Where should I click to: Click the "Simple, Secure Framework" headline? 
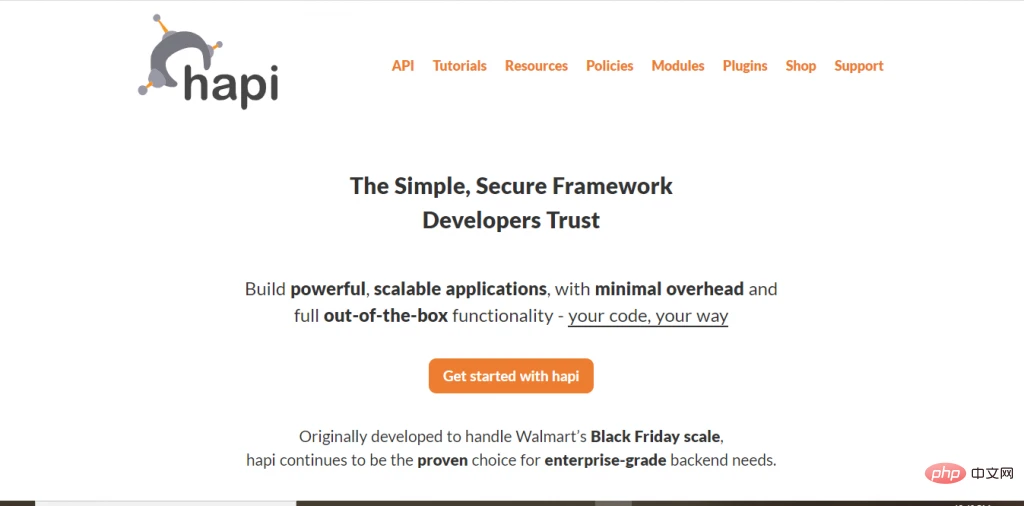click(511, 186)
